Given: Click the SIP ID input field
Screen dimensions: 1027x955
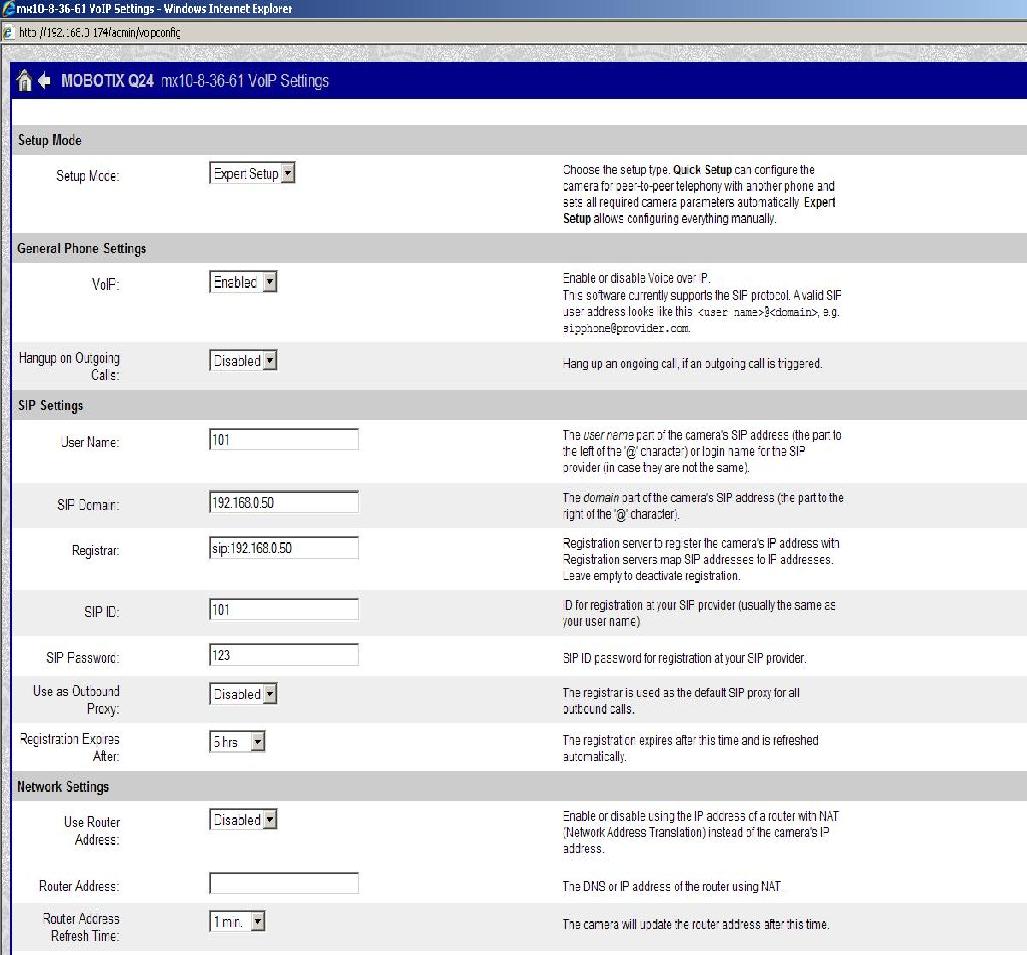Looking at the screenshot, I should click(284, 609).
